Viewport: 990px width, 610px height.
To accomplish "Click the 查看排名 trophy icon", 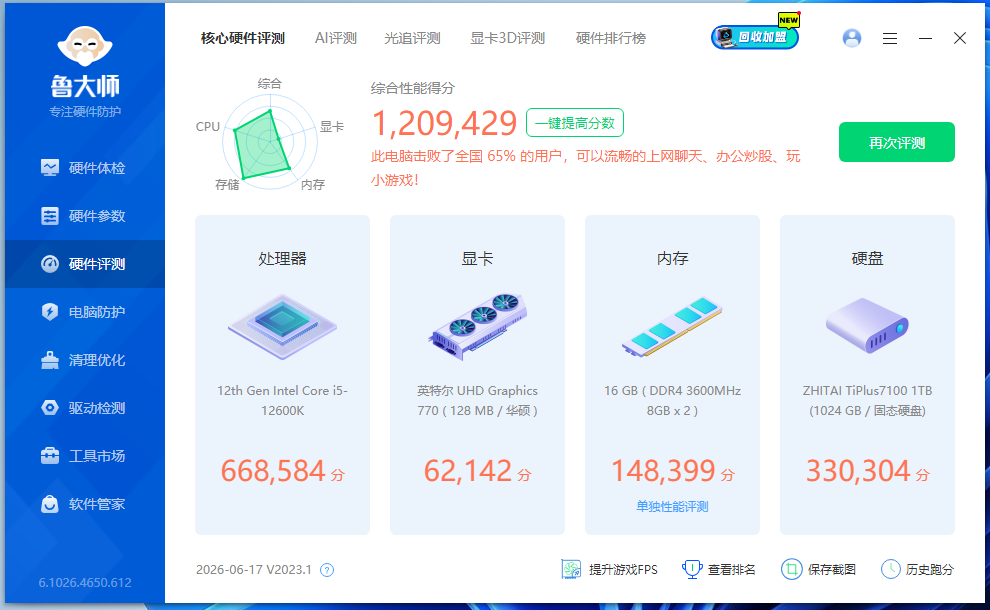I will tap(692, 570).
